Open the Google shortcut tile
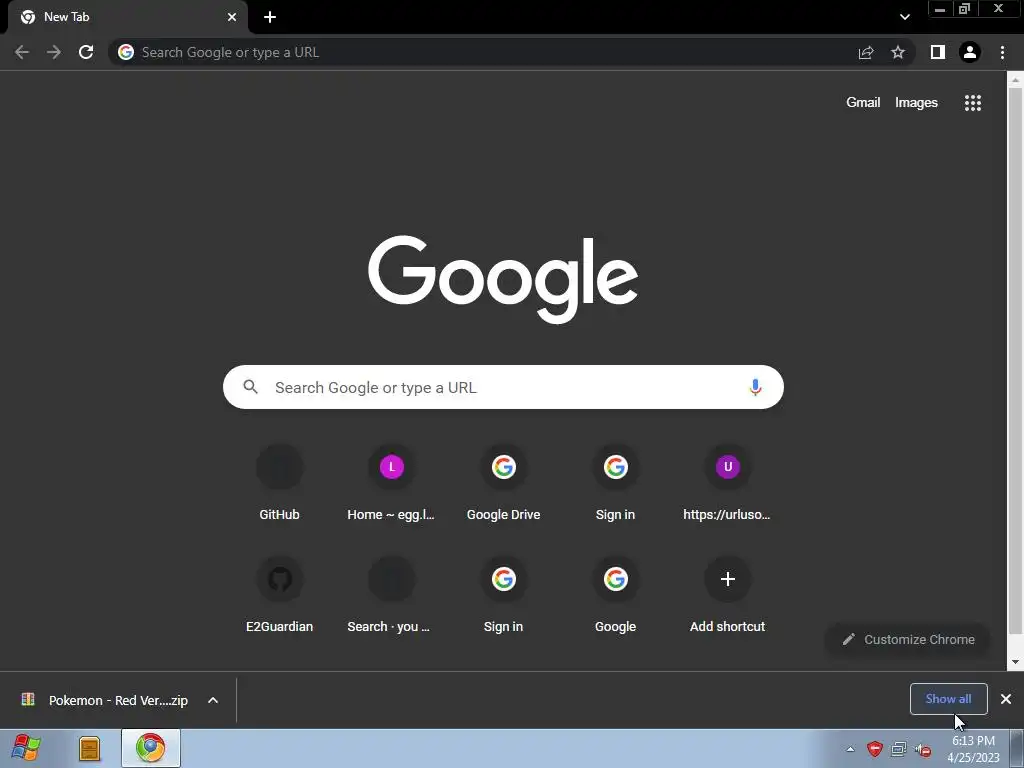1024x768 pixels. (x=615, y=595)
